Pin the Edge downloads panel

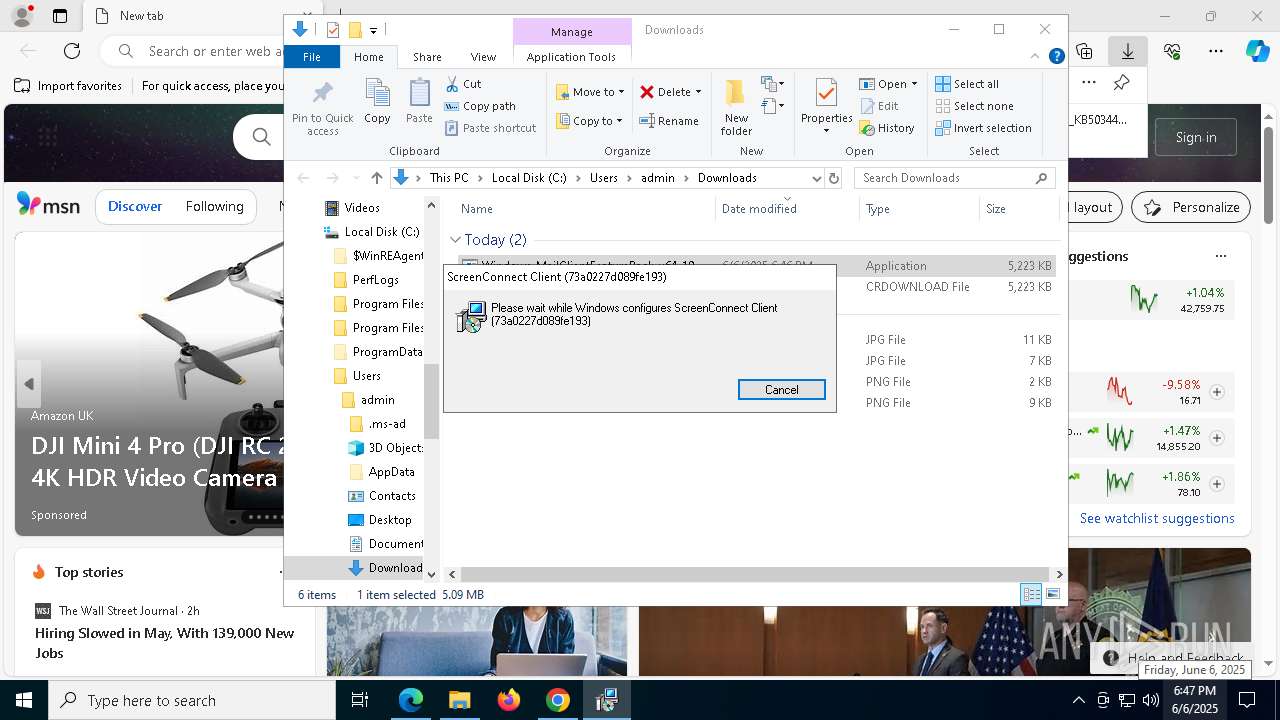(x=1121, y=83)
